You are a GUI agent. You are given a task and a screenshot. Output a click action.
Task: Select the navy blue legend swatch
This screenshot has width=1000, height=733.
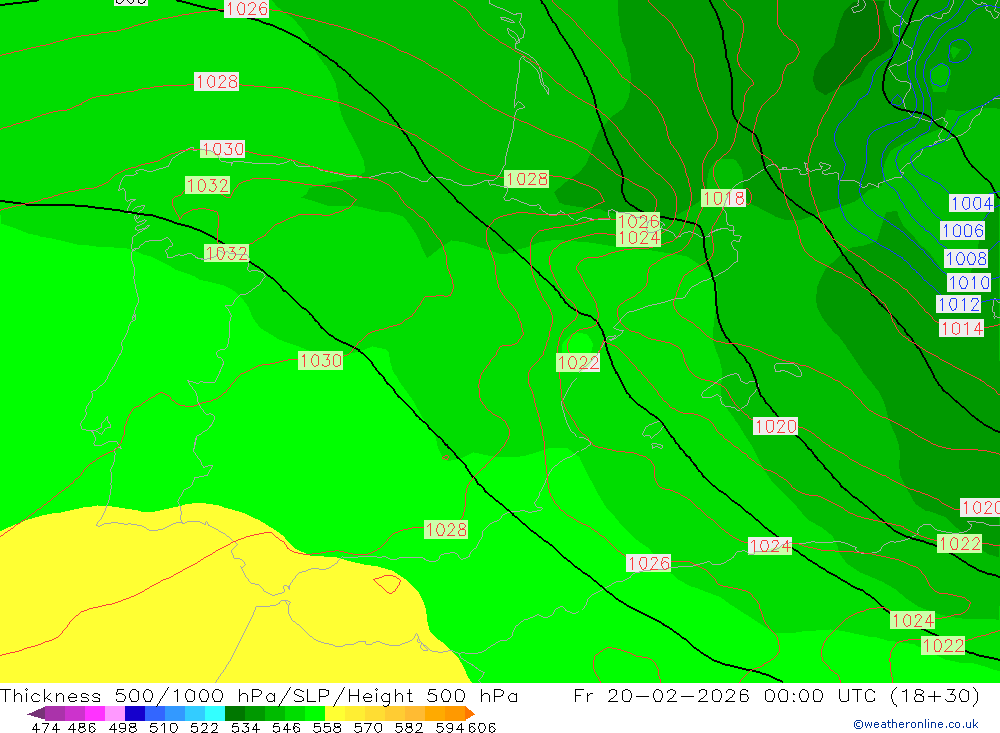(135, 713)
